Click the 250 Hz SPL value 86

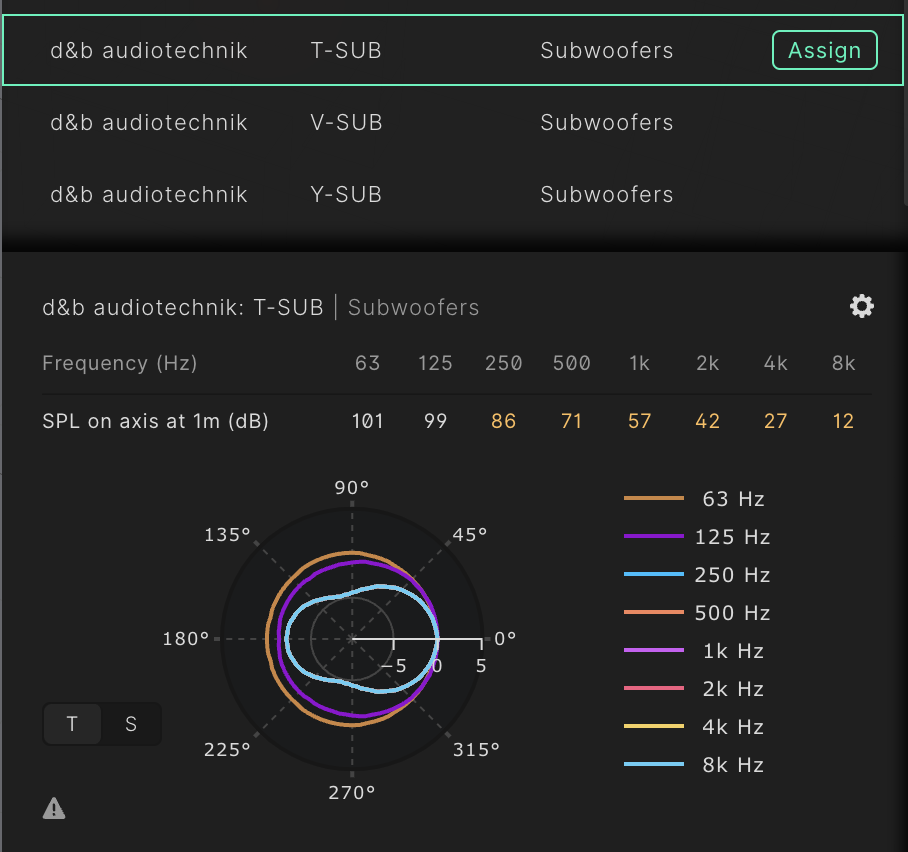click(x=503, y=421)
